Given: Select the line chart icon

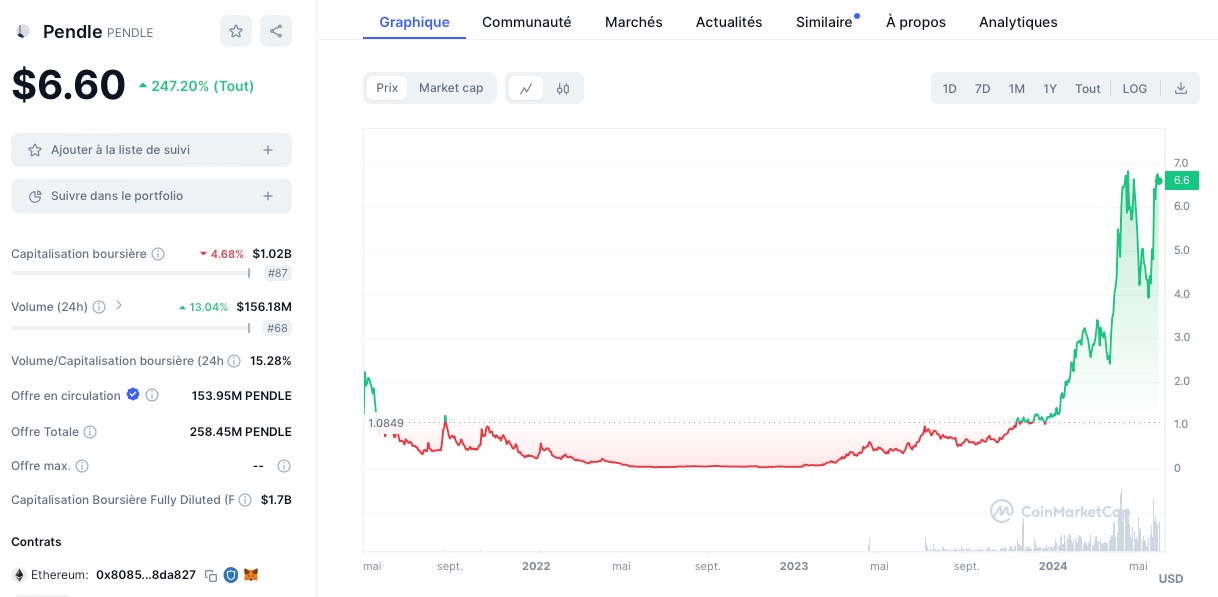Looking at the screenshot, I should [x=526, y=88].
